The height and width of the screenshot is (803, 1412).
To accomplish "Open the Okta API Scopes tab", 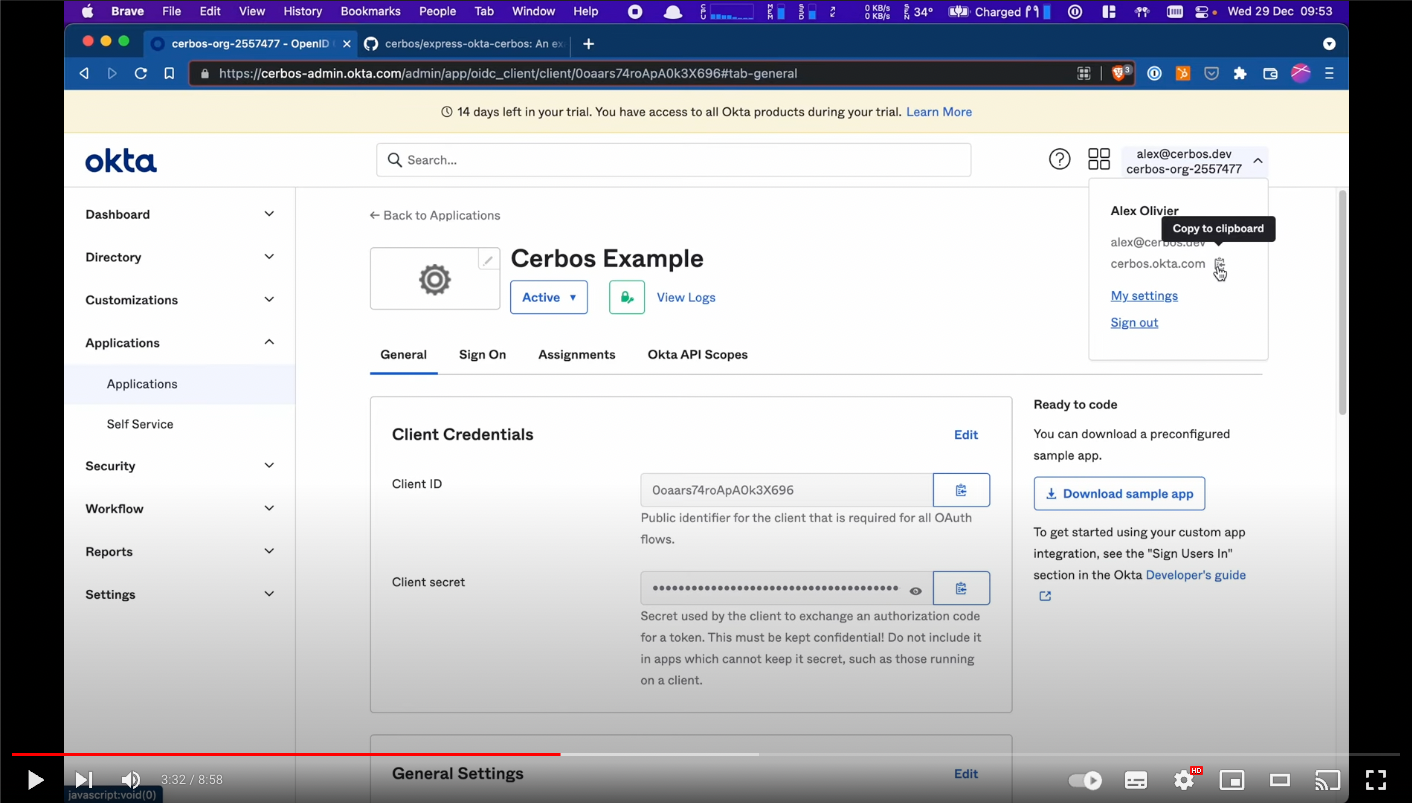I will click(x=698, y=355).
